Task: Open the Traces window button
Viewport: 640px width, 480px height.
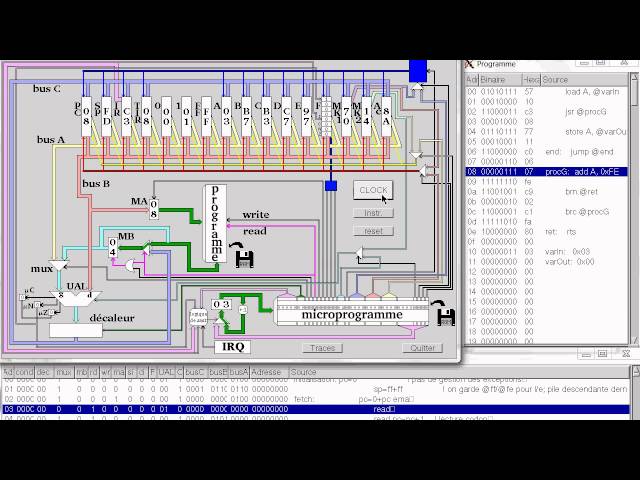Action: click(x=323, y=348)
